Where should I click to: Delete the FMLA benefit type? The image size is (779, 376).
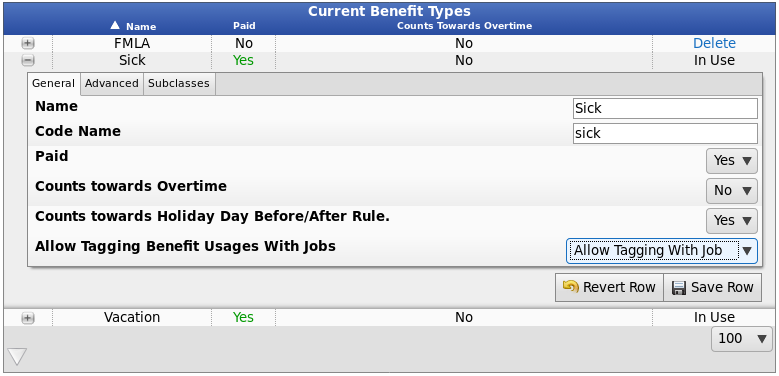click(x=714, y=44)
